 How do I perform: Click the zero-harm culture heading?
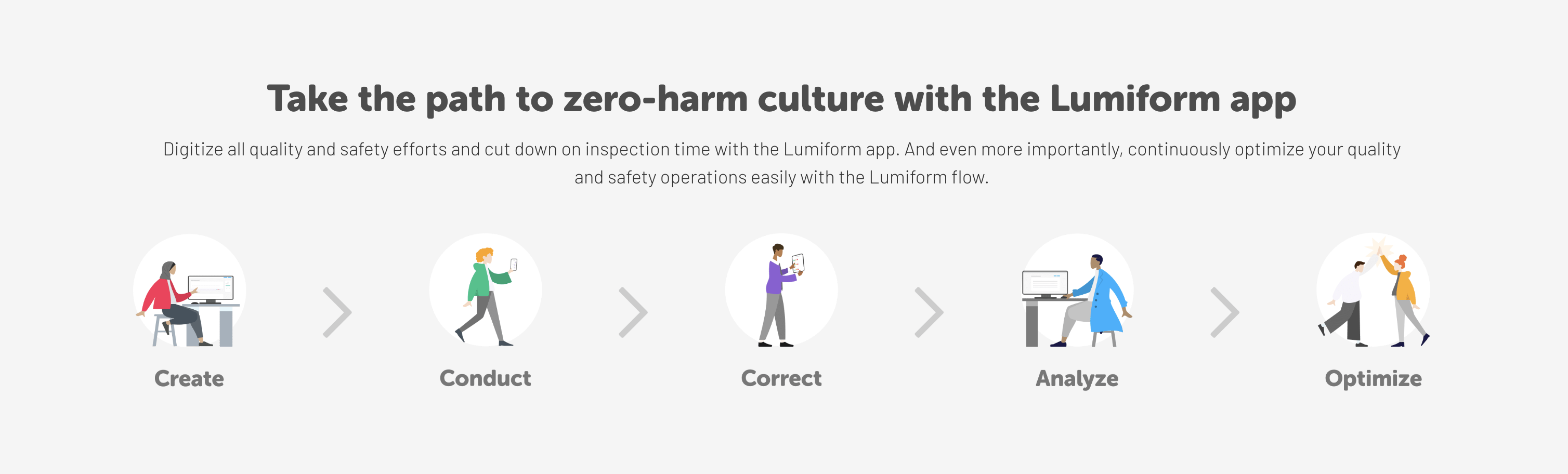coord(781,99)
